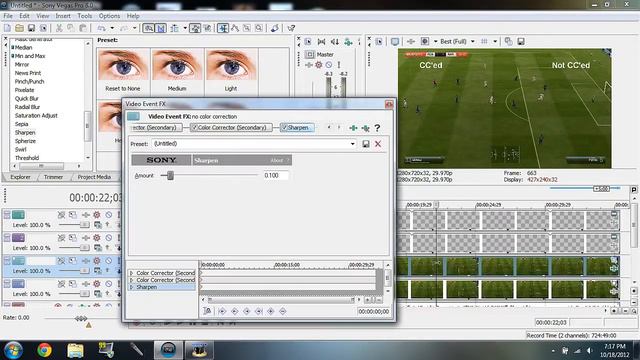640x360 pixels.
Task: Toggle Auto Ripple toolbar button
Action: (174, 28)
